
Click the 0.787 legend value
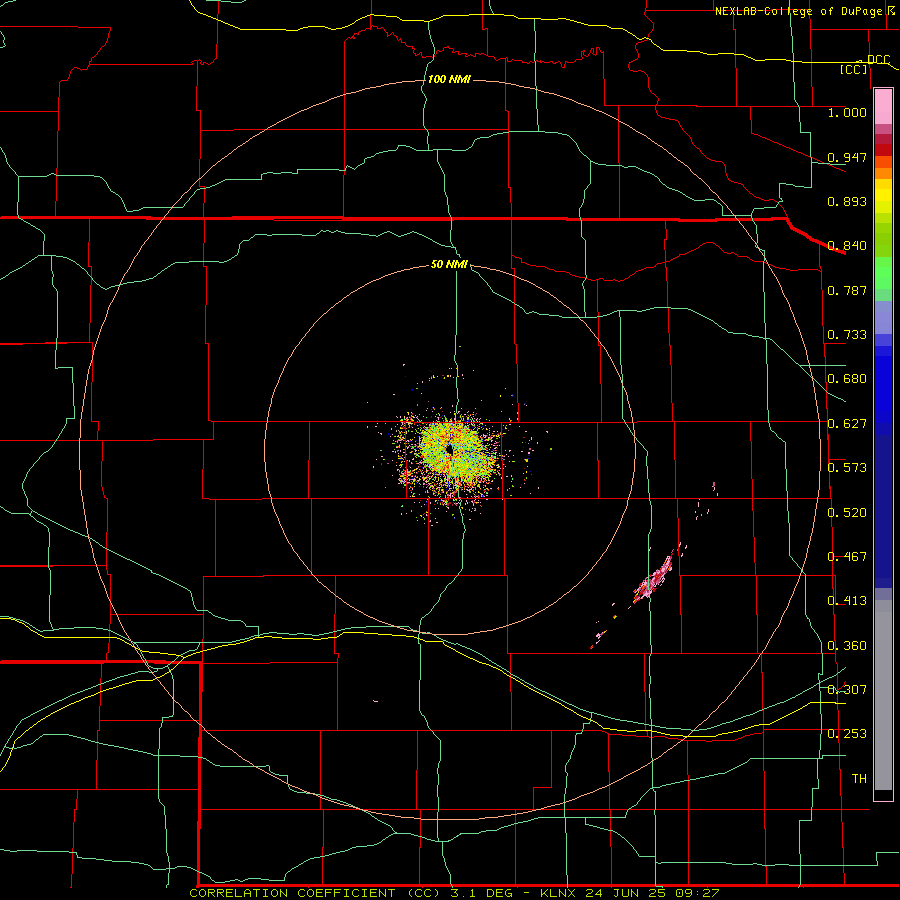point(847,290)
